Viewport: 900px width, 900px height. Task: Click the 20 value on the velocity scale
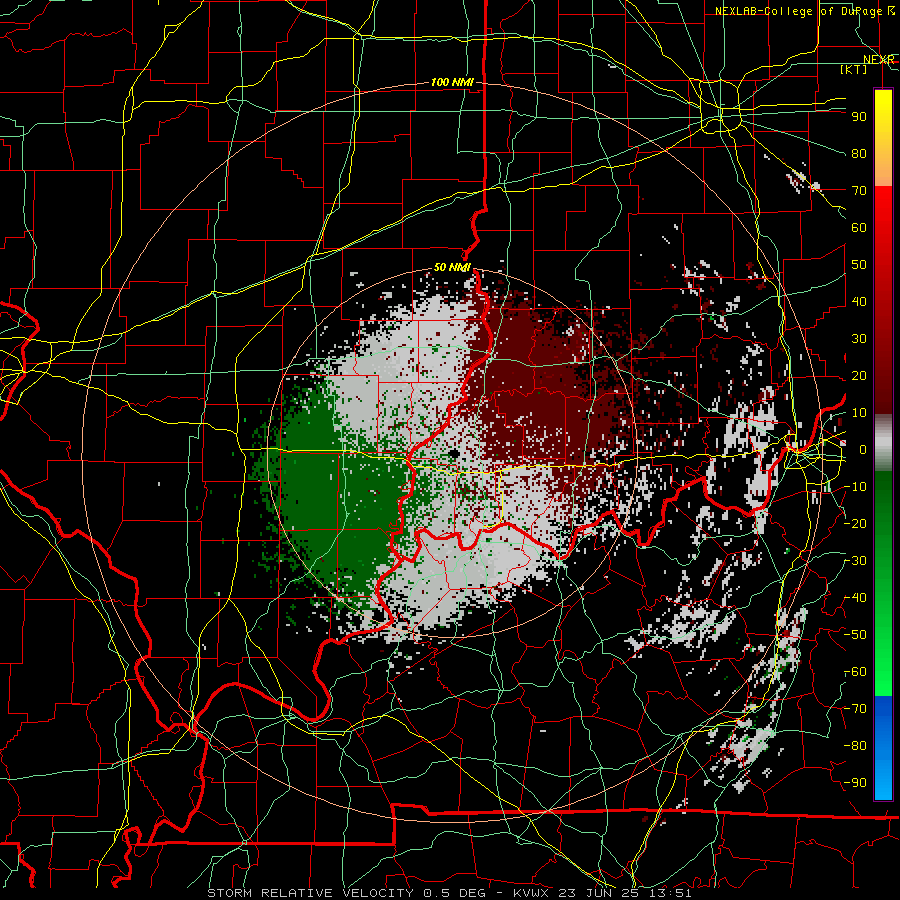[859, 375]
